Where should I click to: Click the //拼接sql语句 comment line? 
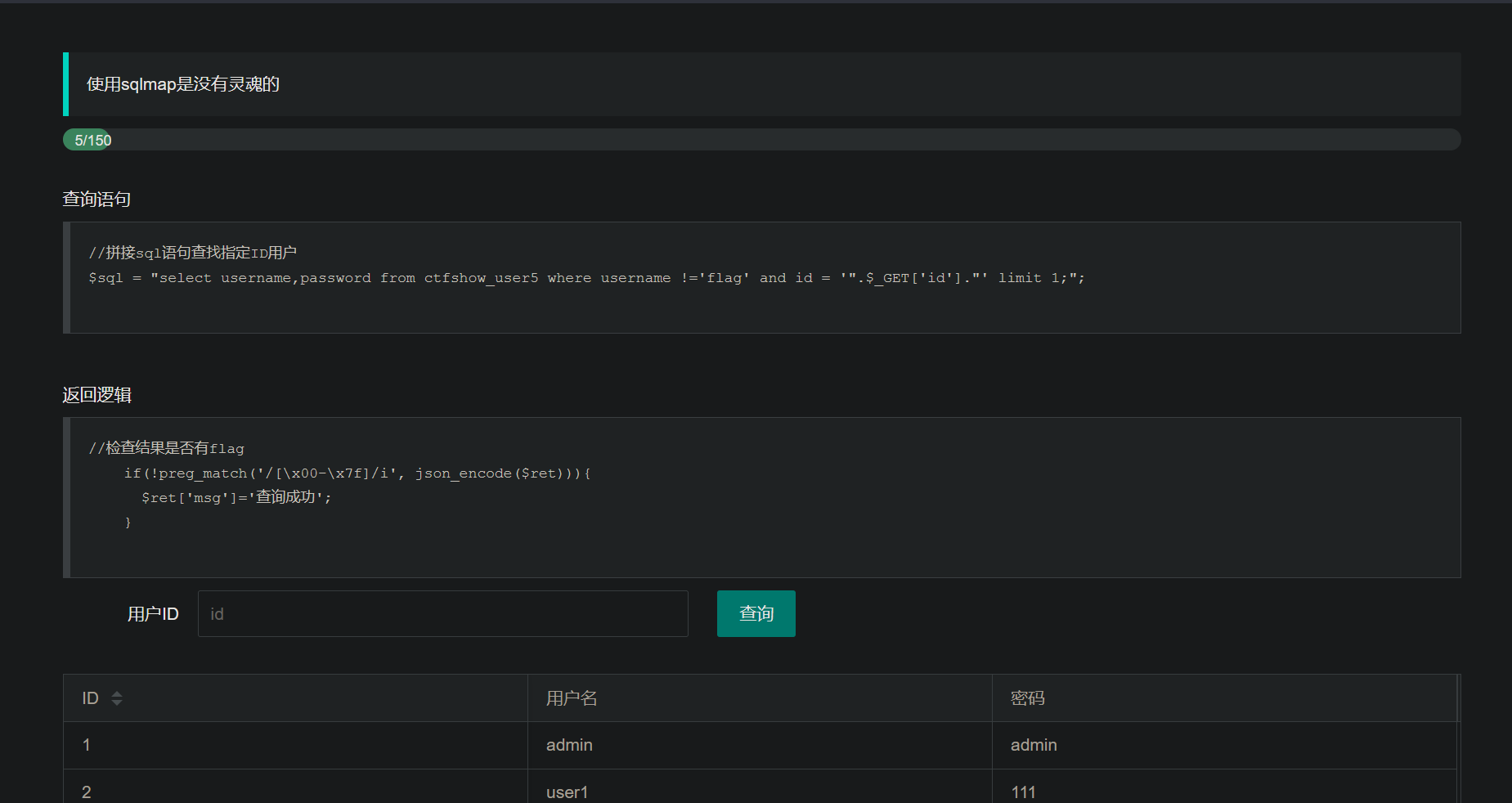point(192,253)
